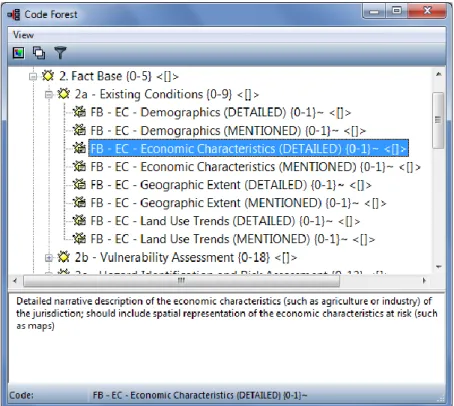Expand the 2b - Vulnerability Assessment node
This screenshot has height=406, width=454.
49,257
